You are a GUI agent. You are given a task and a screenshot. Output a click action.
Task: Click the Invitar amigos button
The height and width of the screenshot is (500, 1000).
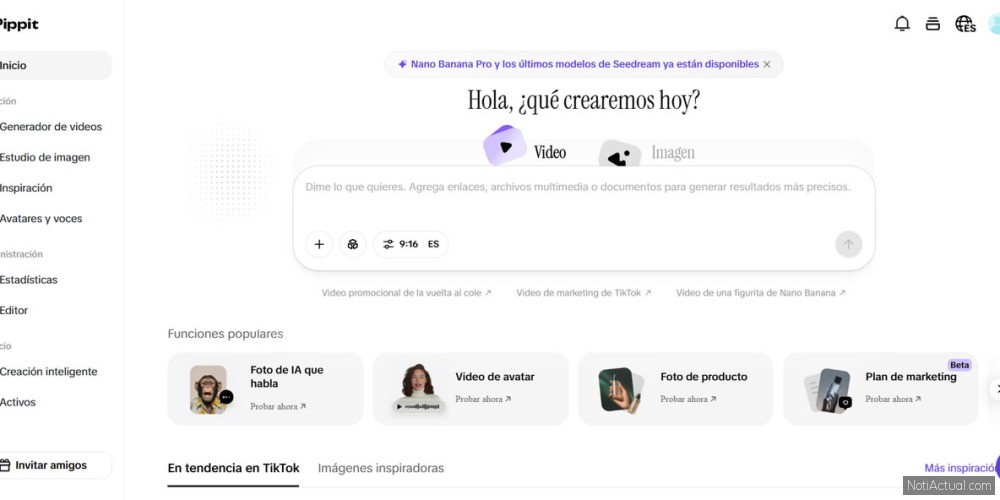[55, 466]
